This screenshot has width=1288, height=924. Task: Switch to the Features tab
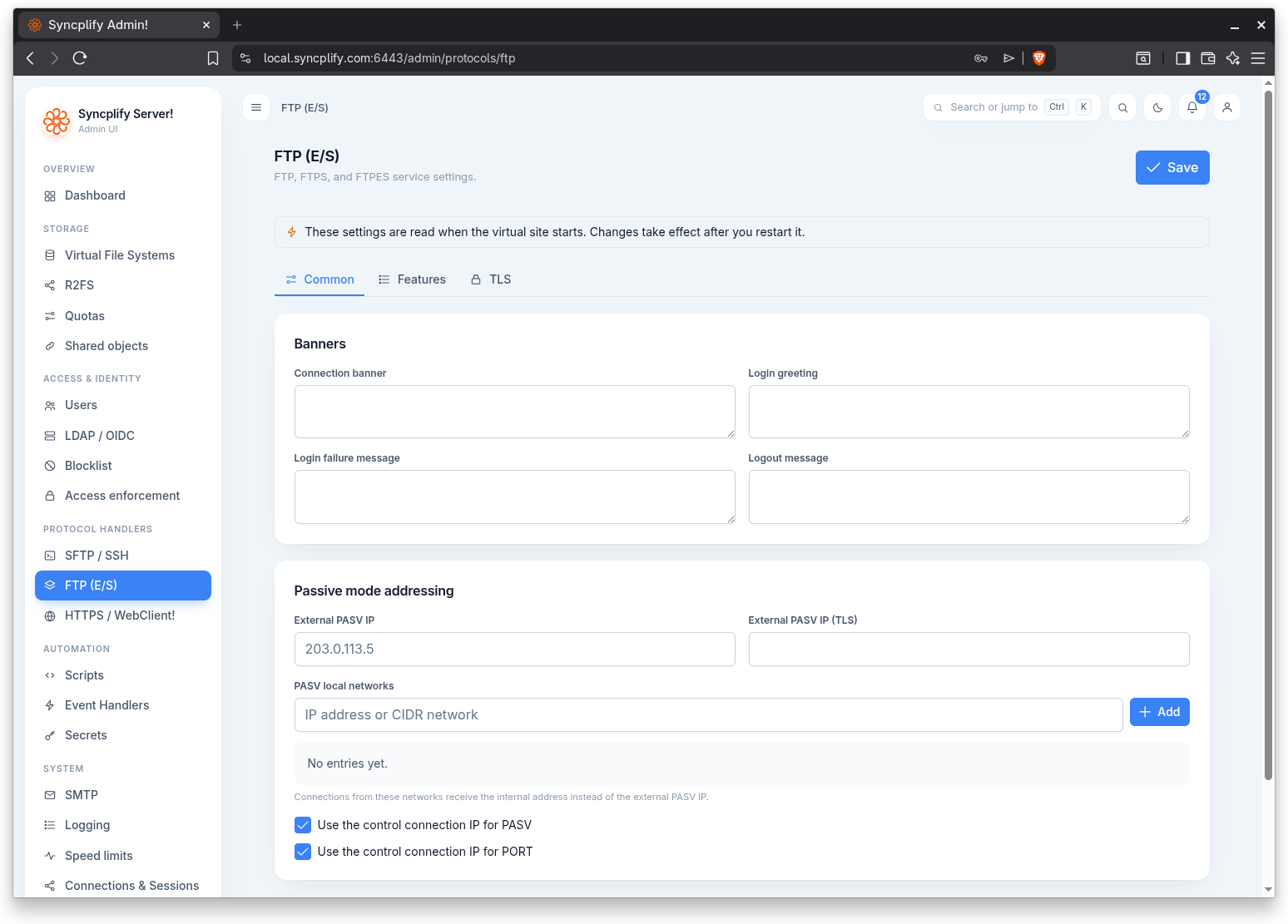click(x=411, y=279)
